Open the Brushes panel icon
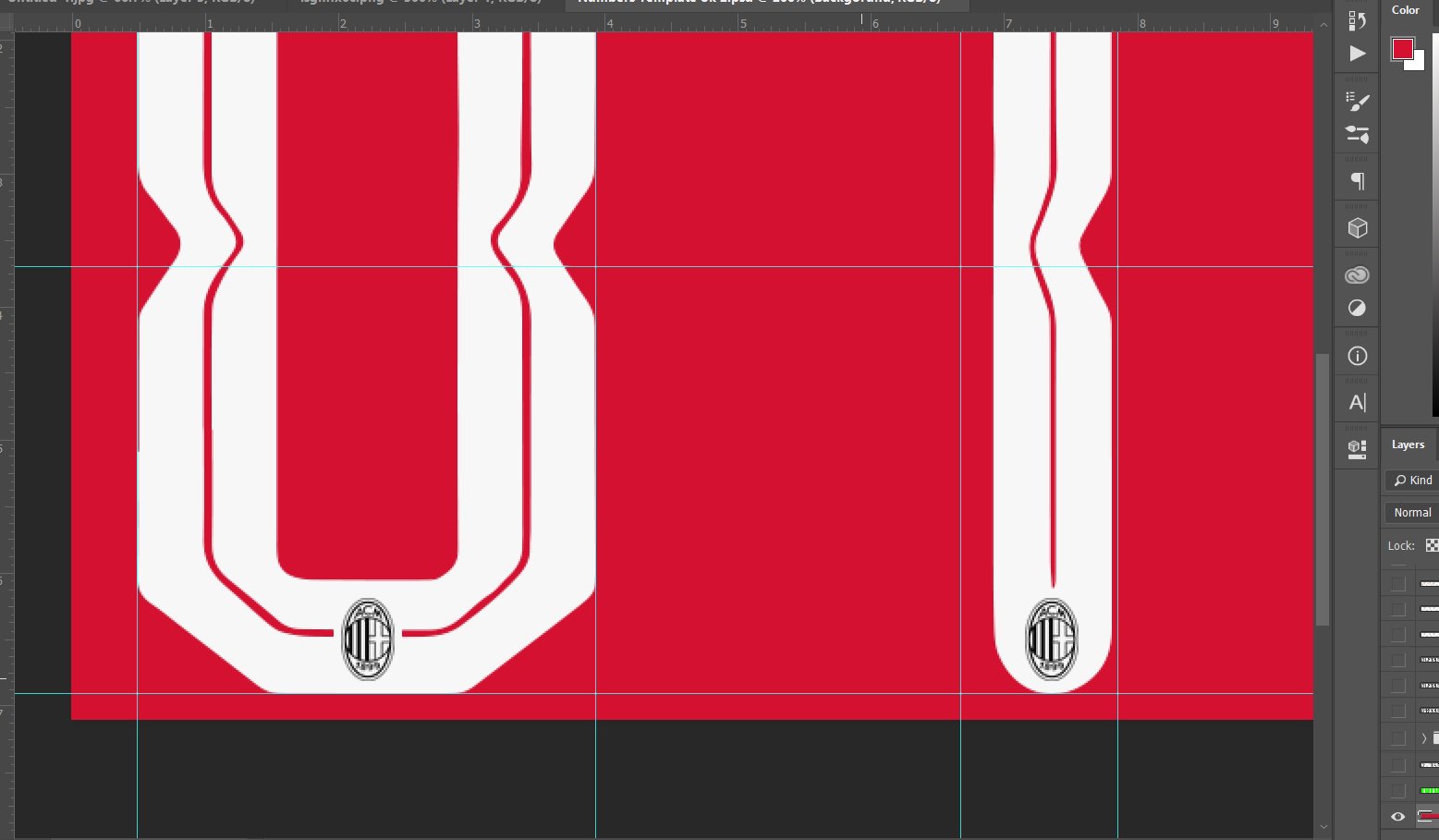This screenshot has width=1439, height=840. [1357, 102]
